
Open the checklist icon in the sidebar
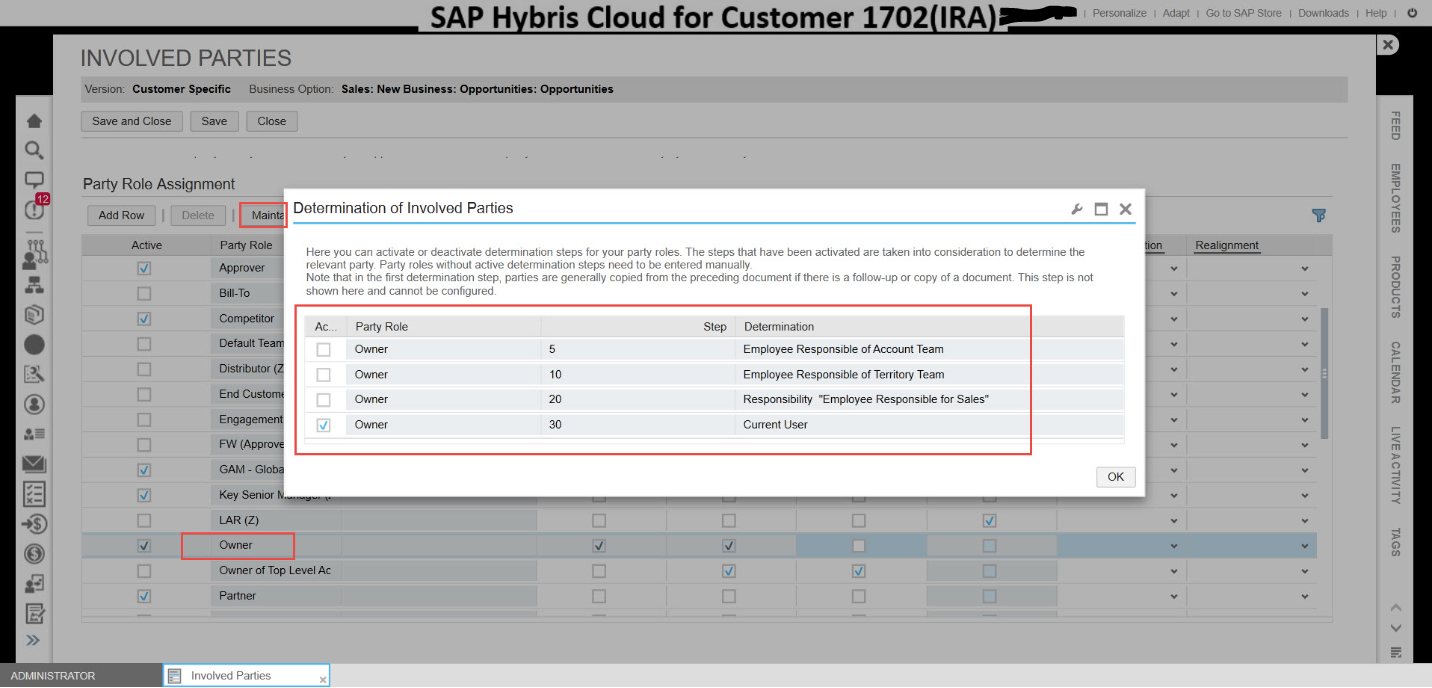pyautogui.click(x=34, y=493)
